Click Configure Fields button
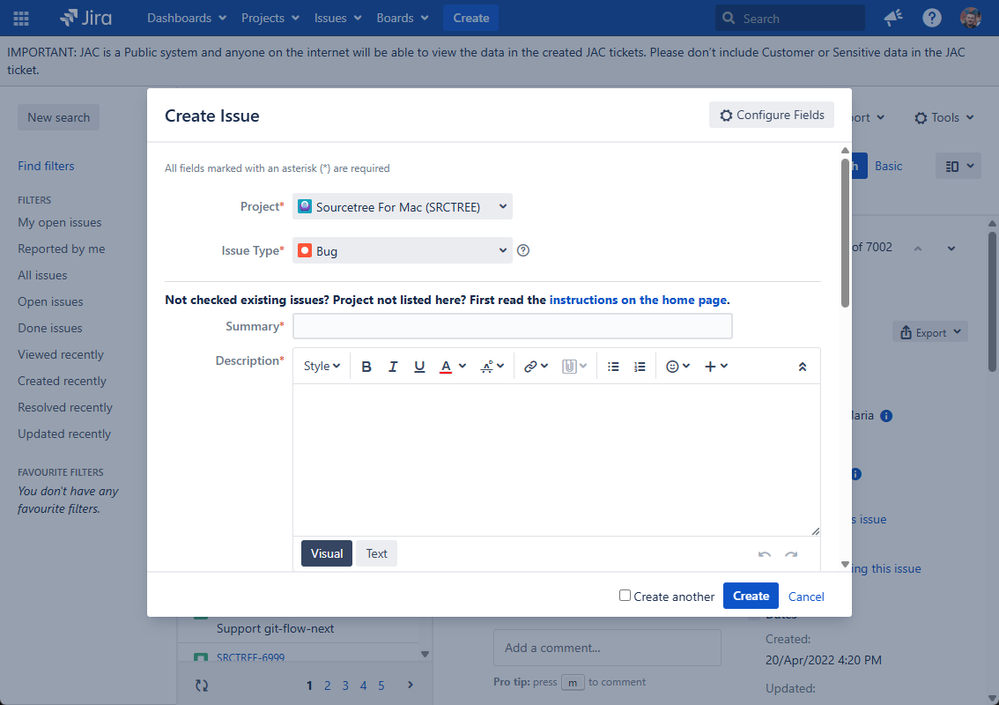The height and width of the screenshot is (705, 999). click(x=772, y=115)
